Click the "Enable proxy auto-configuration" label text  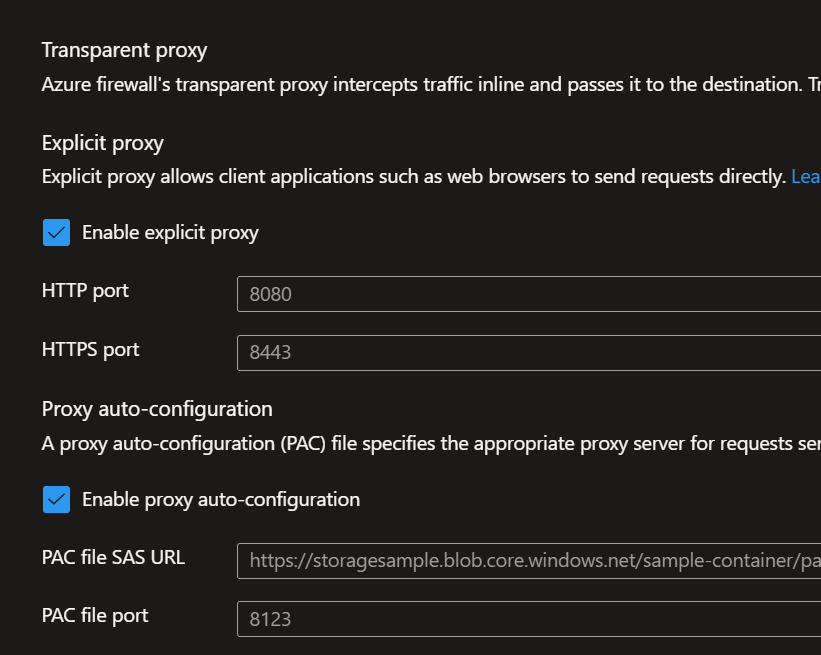pos(220,499)
